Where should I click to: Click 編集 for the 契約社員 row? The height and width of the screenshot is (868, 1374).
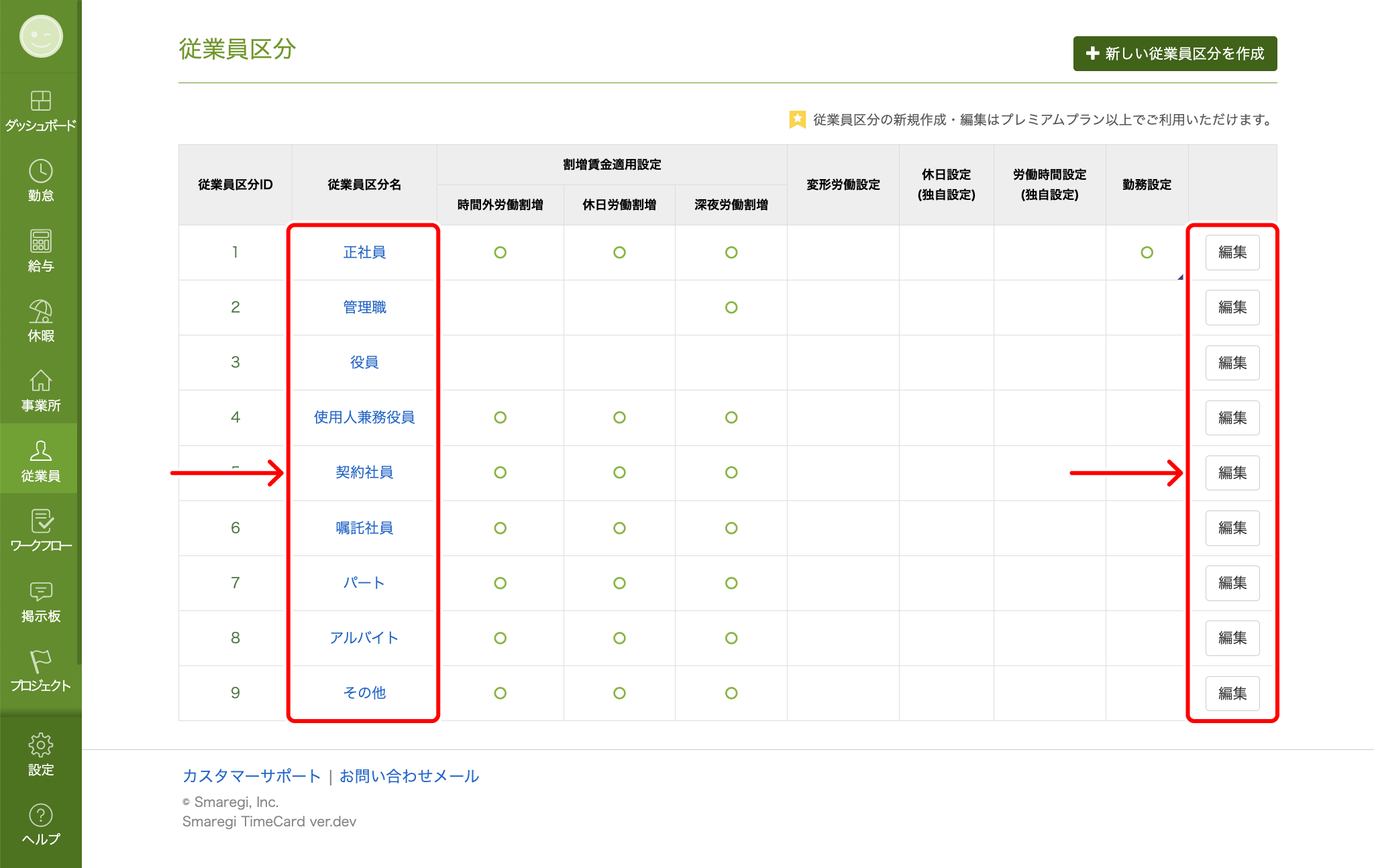pos(1232,473)
